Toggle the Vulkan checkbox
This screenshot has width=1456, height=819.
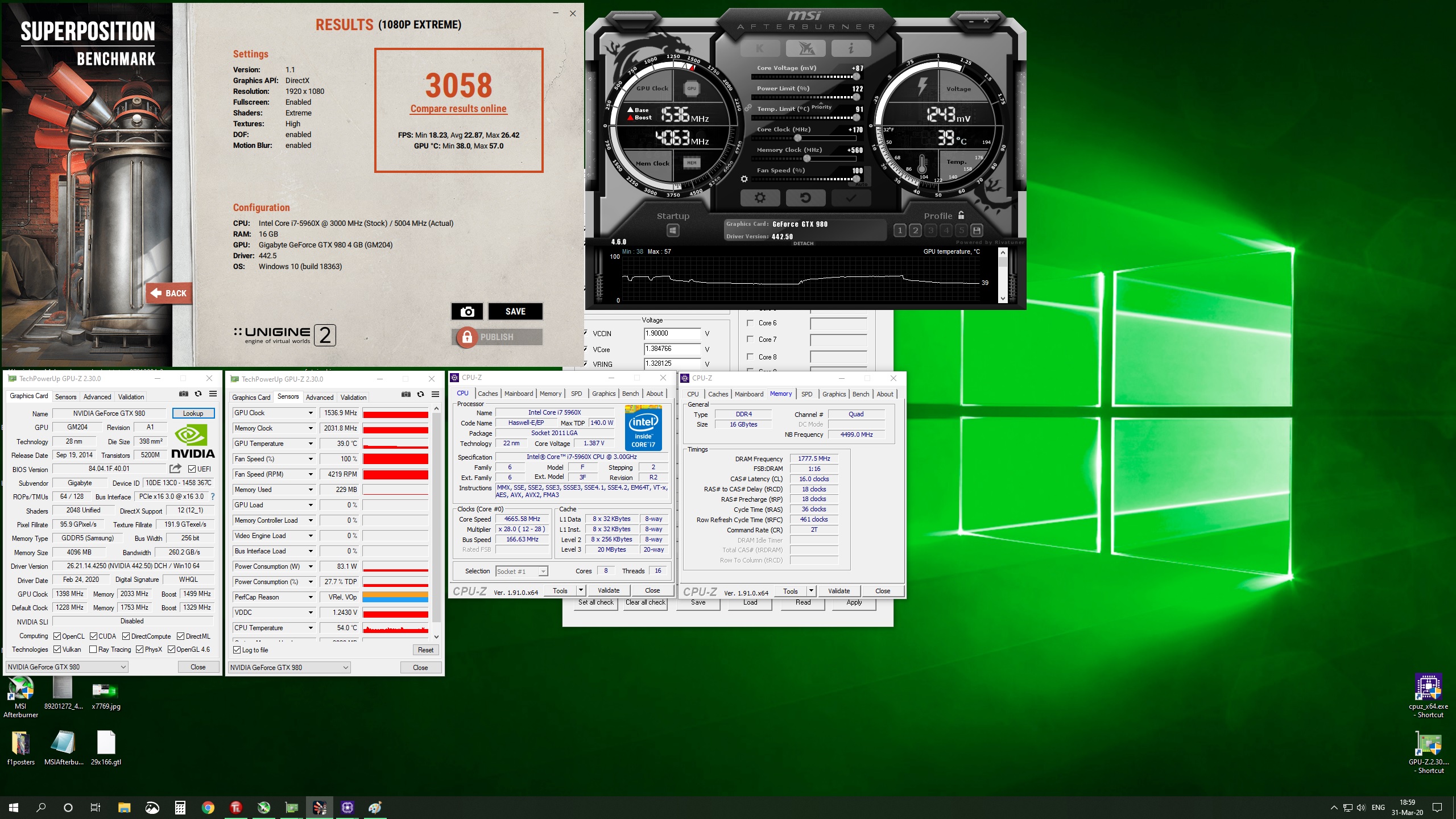57,650
